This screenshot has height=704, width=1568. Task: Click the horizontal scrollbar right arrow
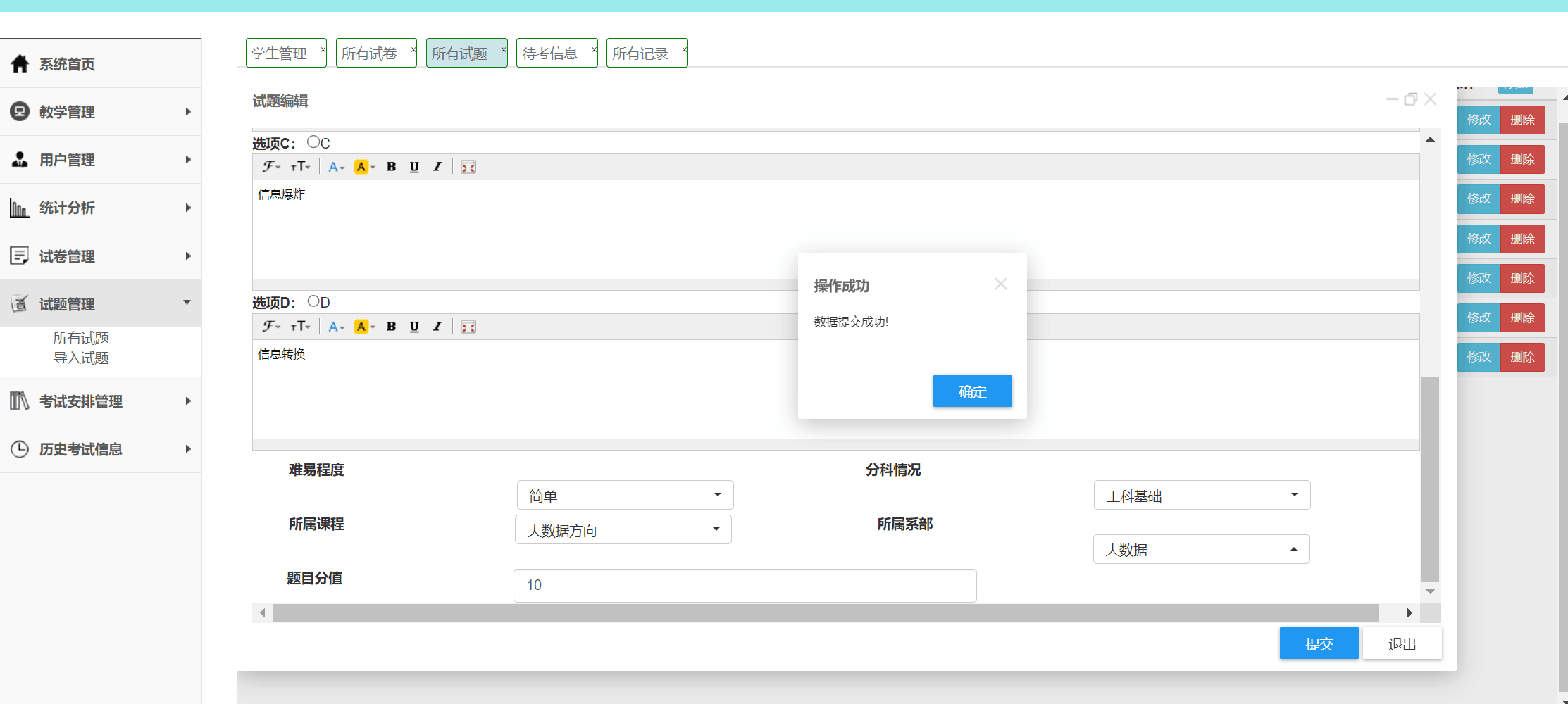pyautogui.click(x=1410, y=612)
